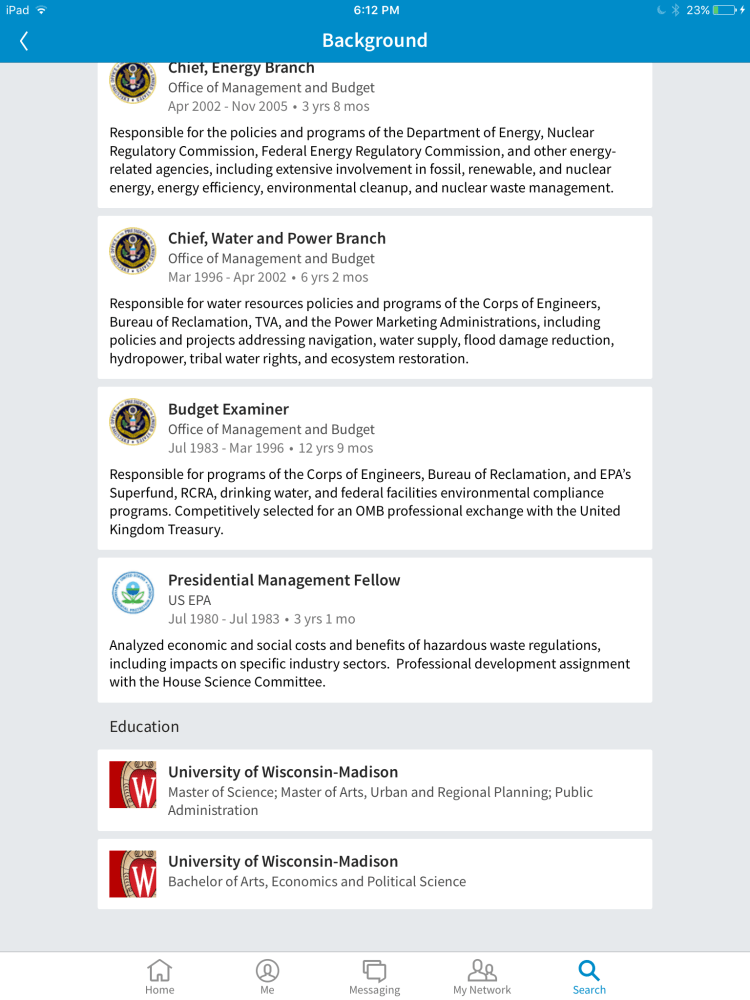This screenshot has height=1000, width=750.
Task: Tap the Wisconsin-Madison logo for bachelor's degree
Action: point(133,874)
